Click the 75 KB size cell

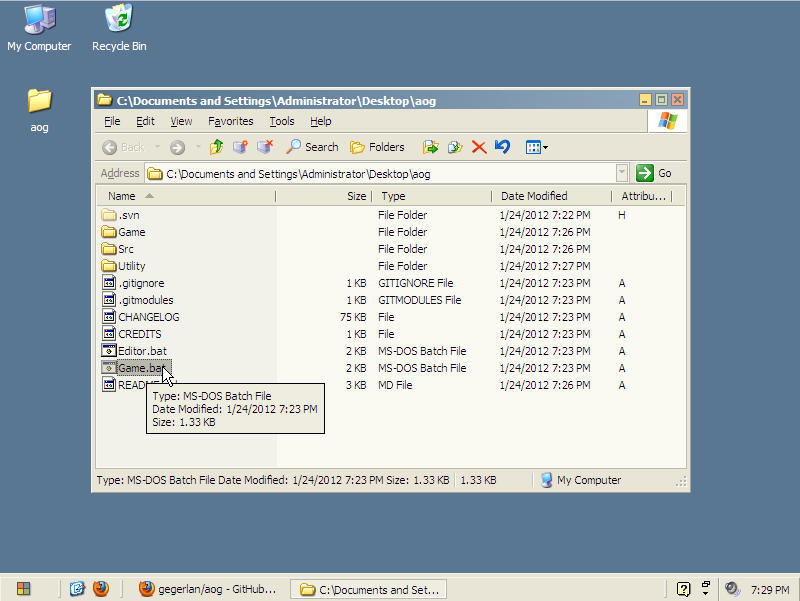point(353,317)
